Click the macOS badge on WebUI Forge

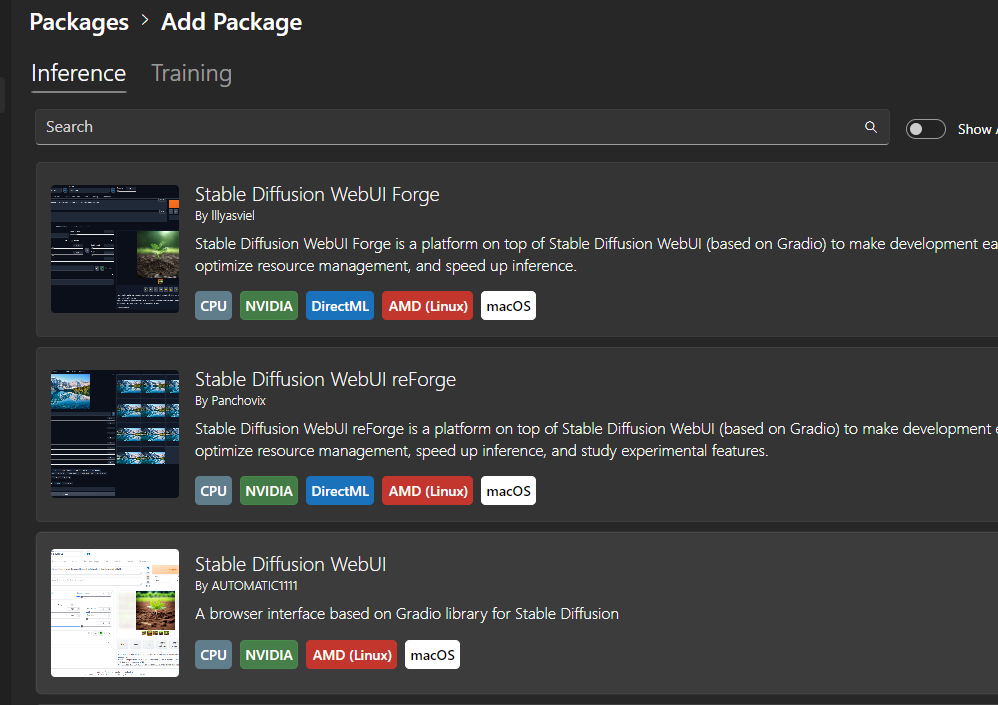[509, 306]
